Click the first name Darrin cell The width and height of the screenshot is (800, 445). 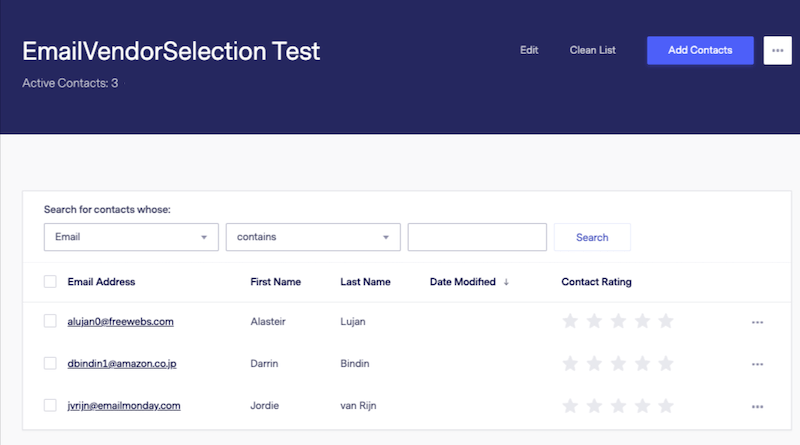[264, 363]
